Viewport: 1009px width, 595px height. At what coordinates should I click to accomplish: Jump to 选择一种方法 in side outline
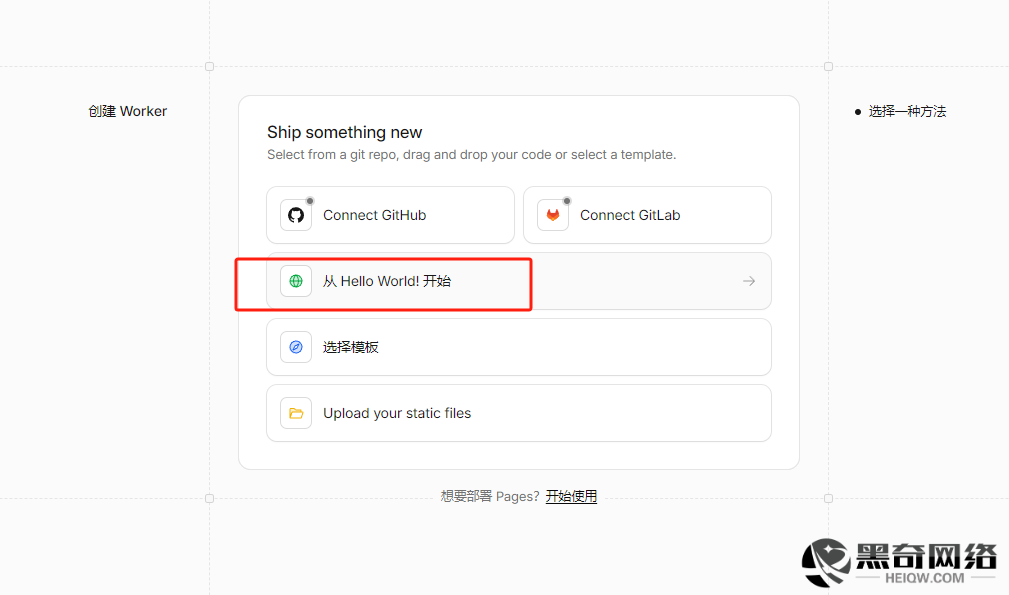[907, 111]
